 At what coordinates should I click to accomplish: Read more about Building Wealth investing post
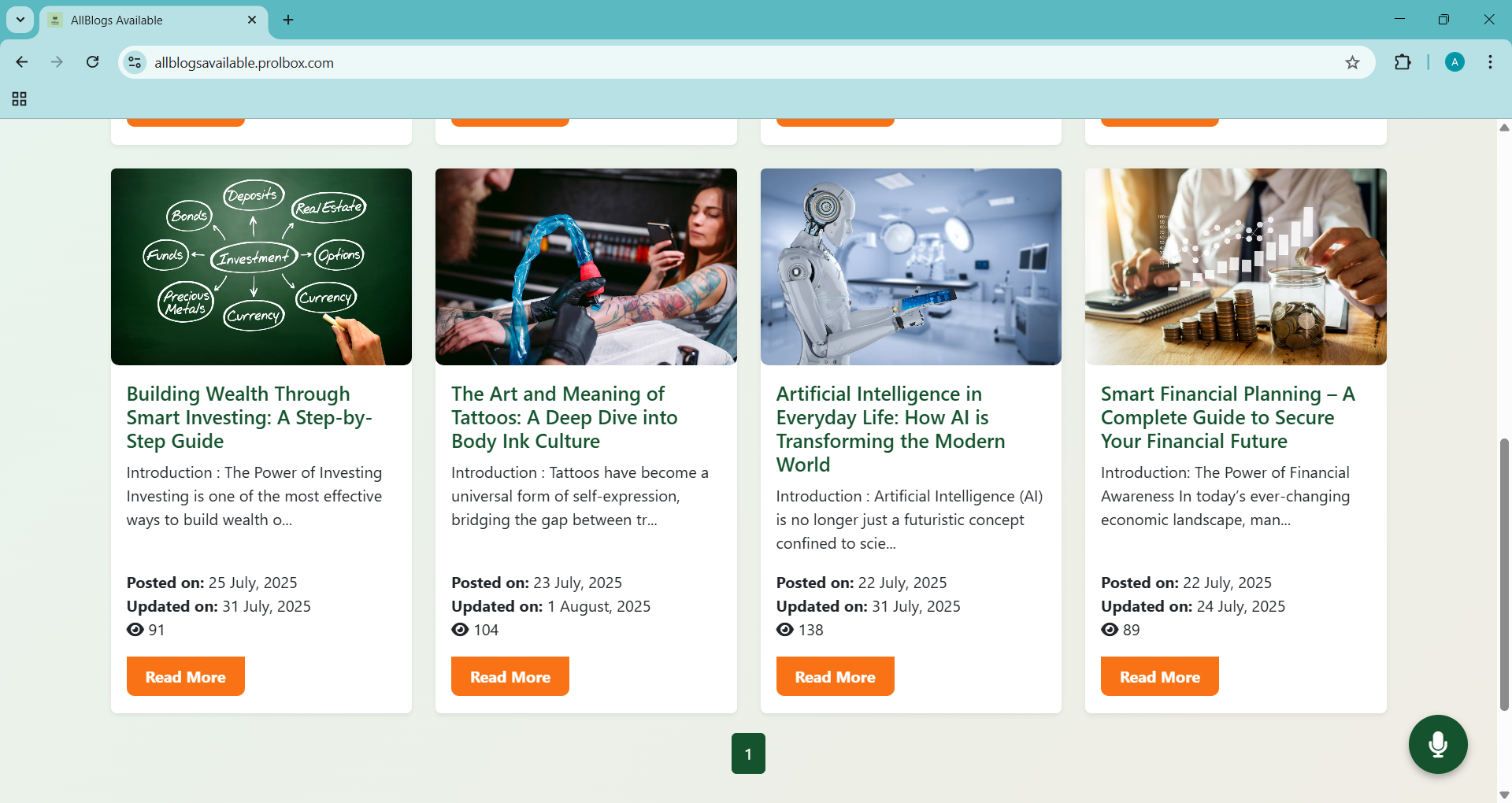click(186, 676)
